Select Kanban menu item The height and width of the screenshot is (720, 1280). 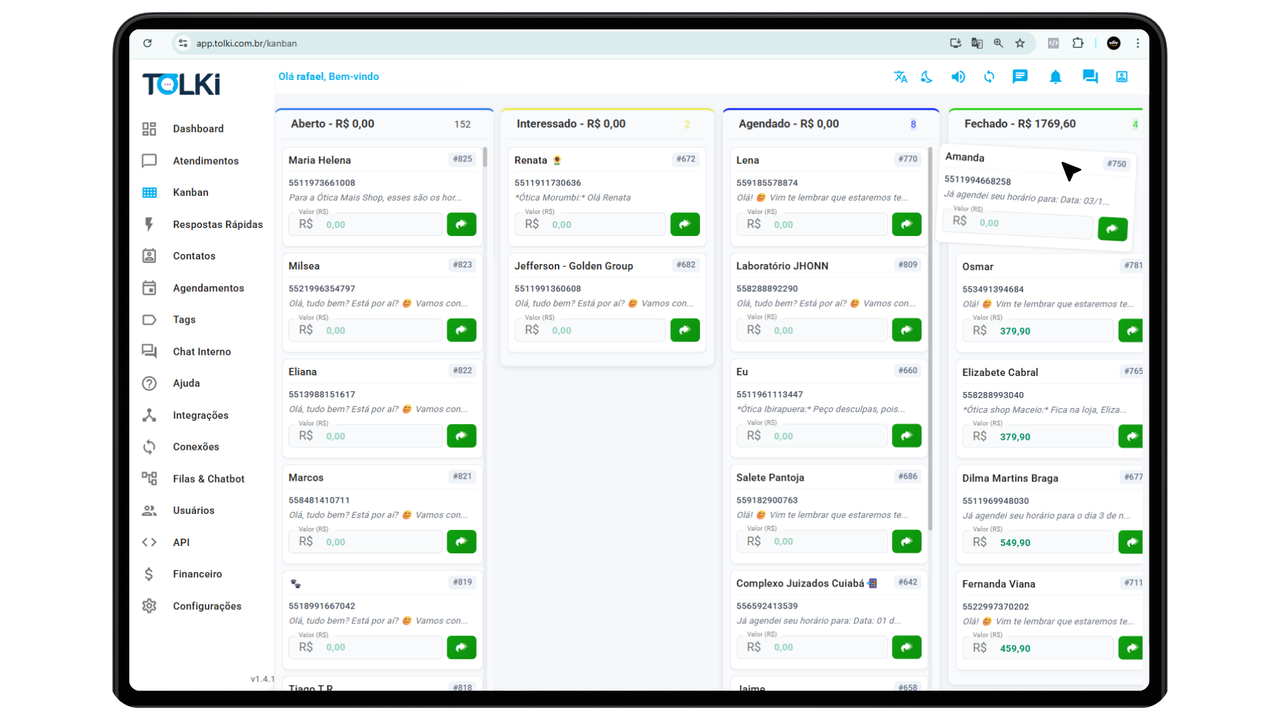pyautogui.click(x=190, y=192)
